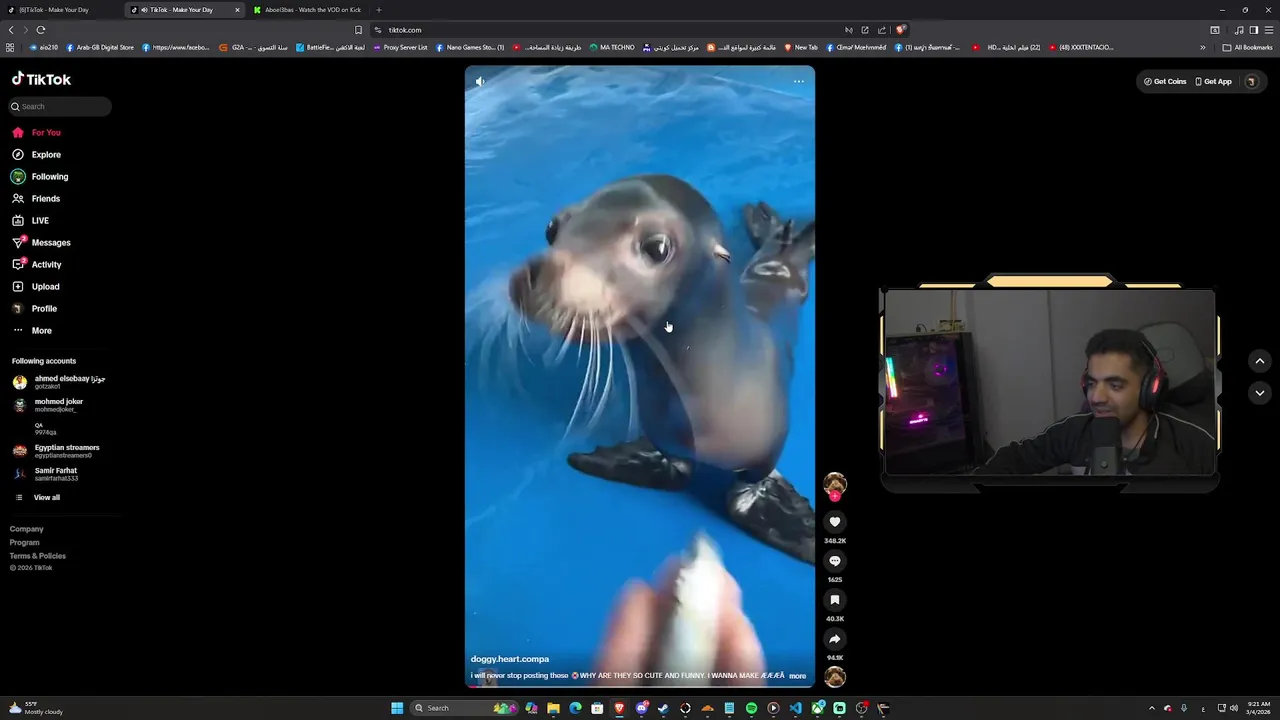Open ahmed elsebaay following account

[60, 382]
